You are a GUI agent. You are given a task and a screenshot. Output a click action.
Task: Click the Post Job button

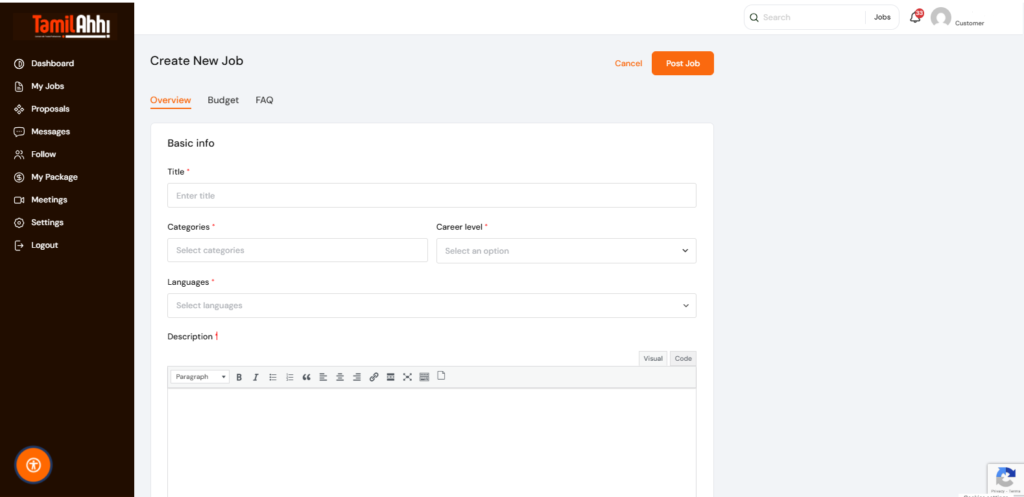[x=682, y=63]
